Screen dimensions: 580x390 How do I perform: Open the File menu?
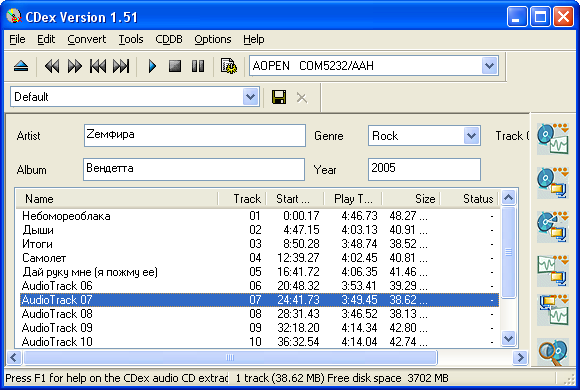(17, 39)
